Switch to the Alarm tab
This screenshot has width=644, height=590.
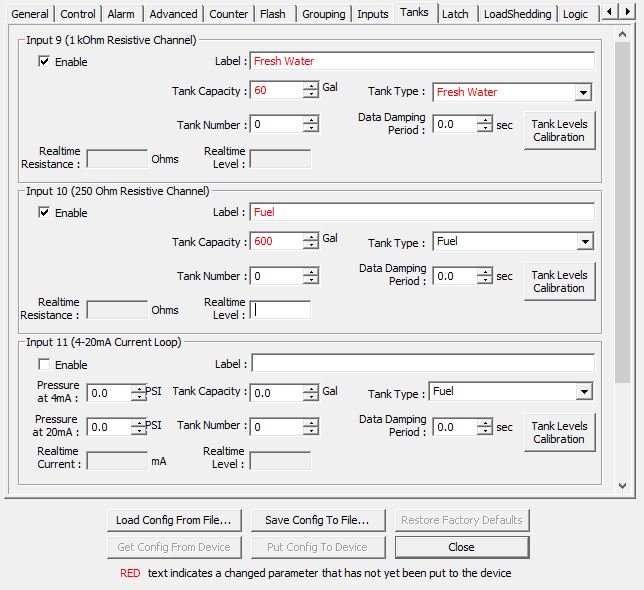121,14
